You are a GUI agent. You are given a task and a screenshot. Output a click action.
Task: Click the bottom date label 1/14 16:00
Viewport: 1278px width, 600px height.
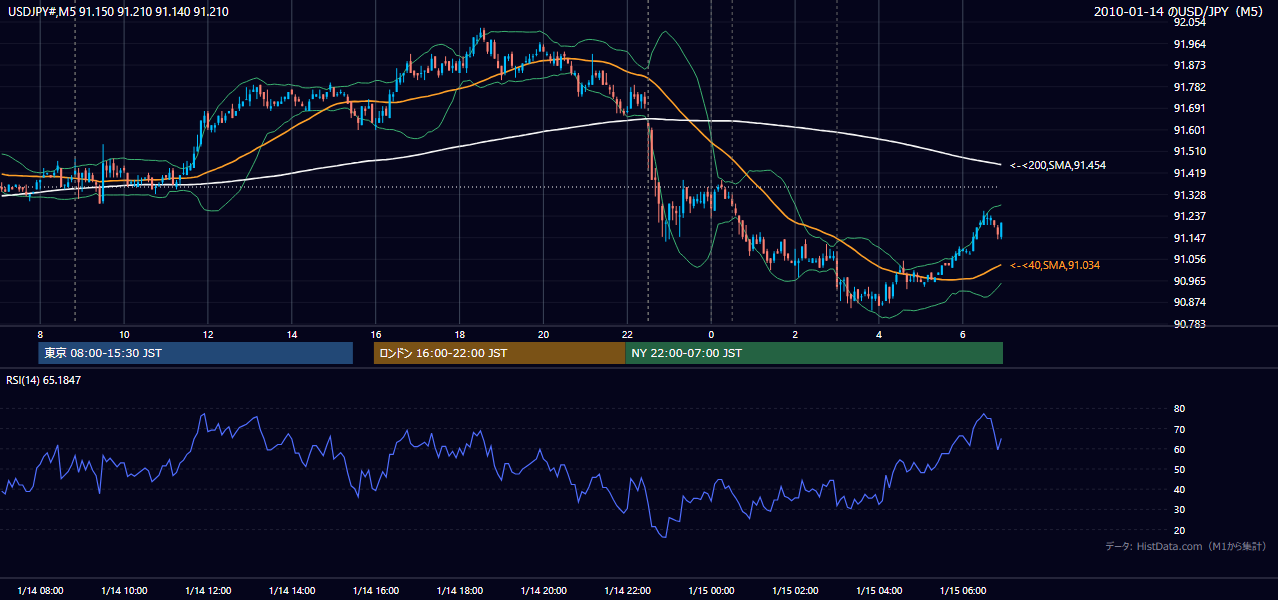point(376,591)
